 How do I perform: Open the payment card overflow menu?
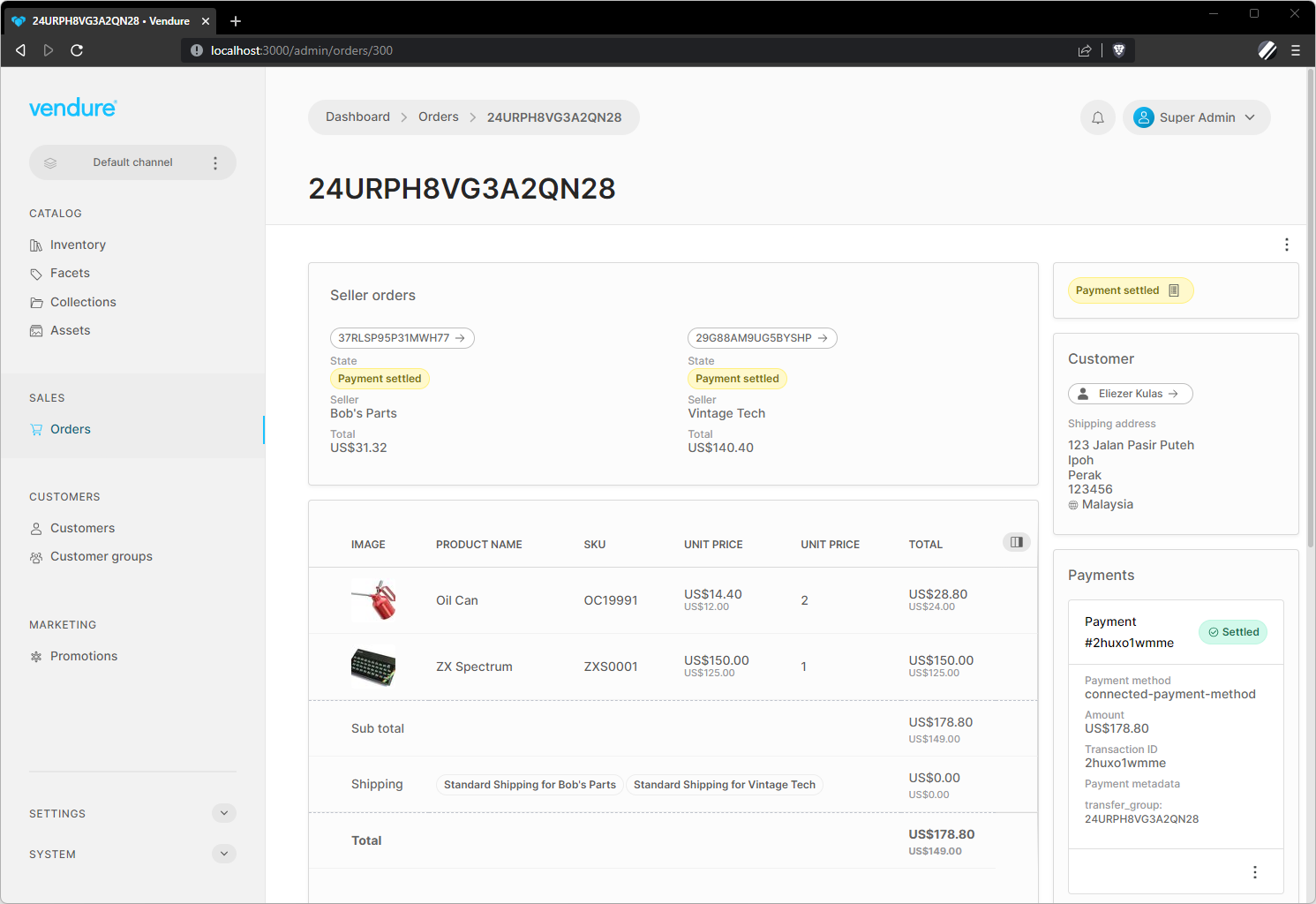1254,871
